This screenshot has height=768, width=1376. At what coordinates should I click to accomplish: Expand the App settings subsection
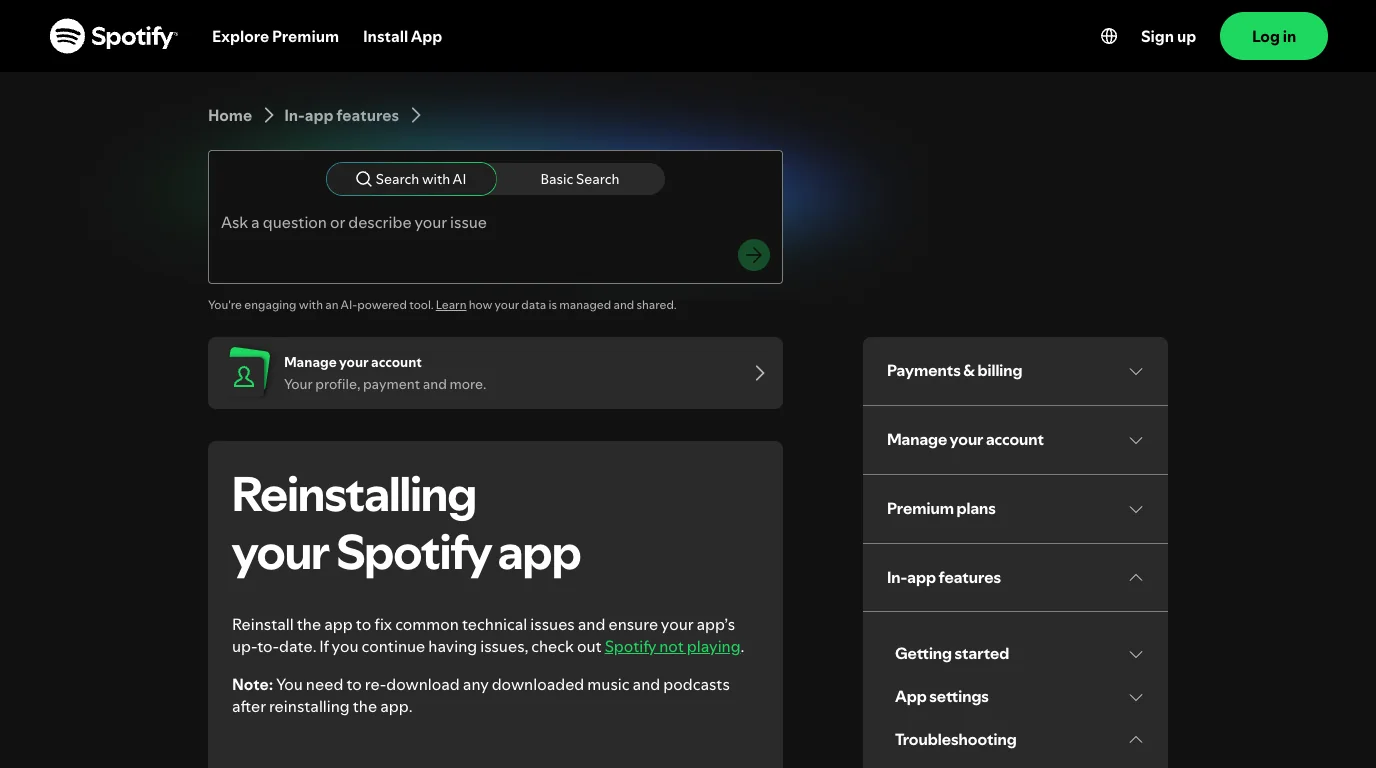point(1019,697)
